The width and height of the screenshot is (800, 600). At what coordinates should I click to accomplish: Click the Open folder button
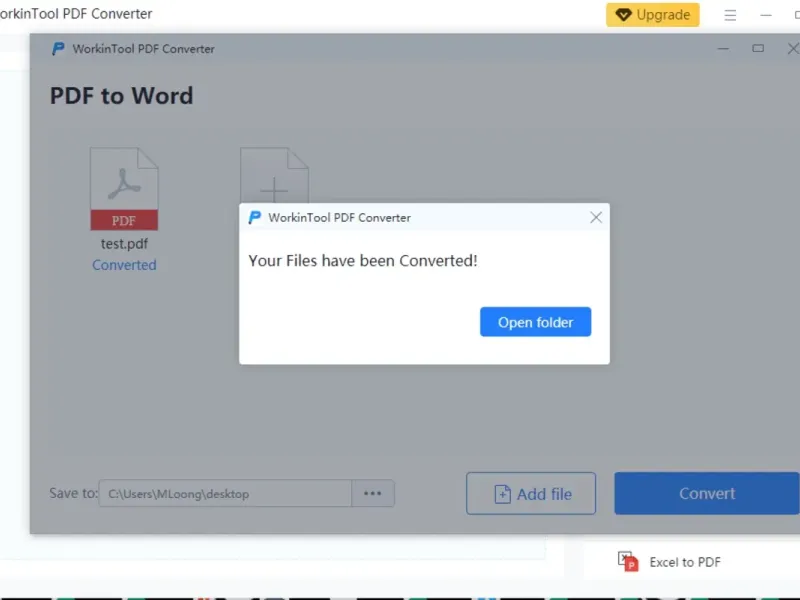(535, 322)
